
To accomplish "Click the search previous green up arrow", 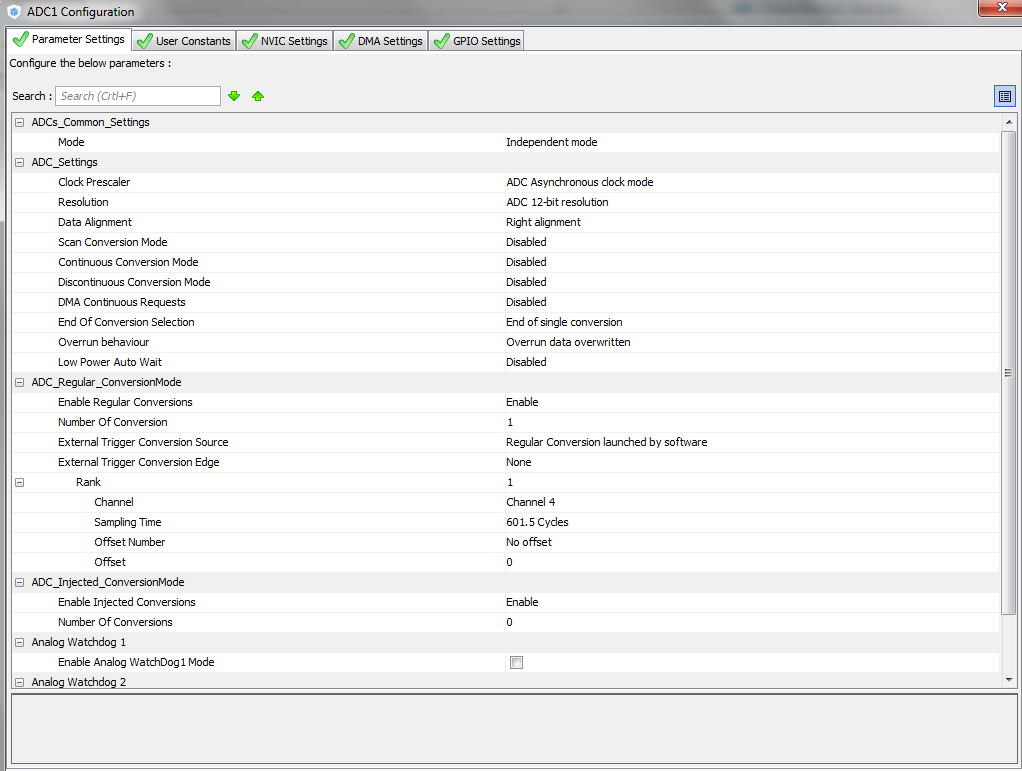I will tap(257, 95).
